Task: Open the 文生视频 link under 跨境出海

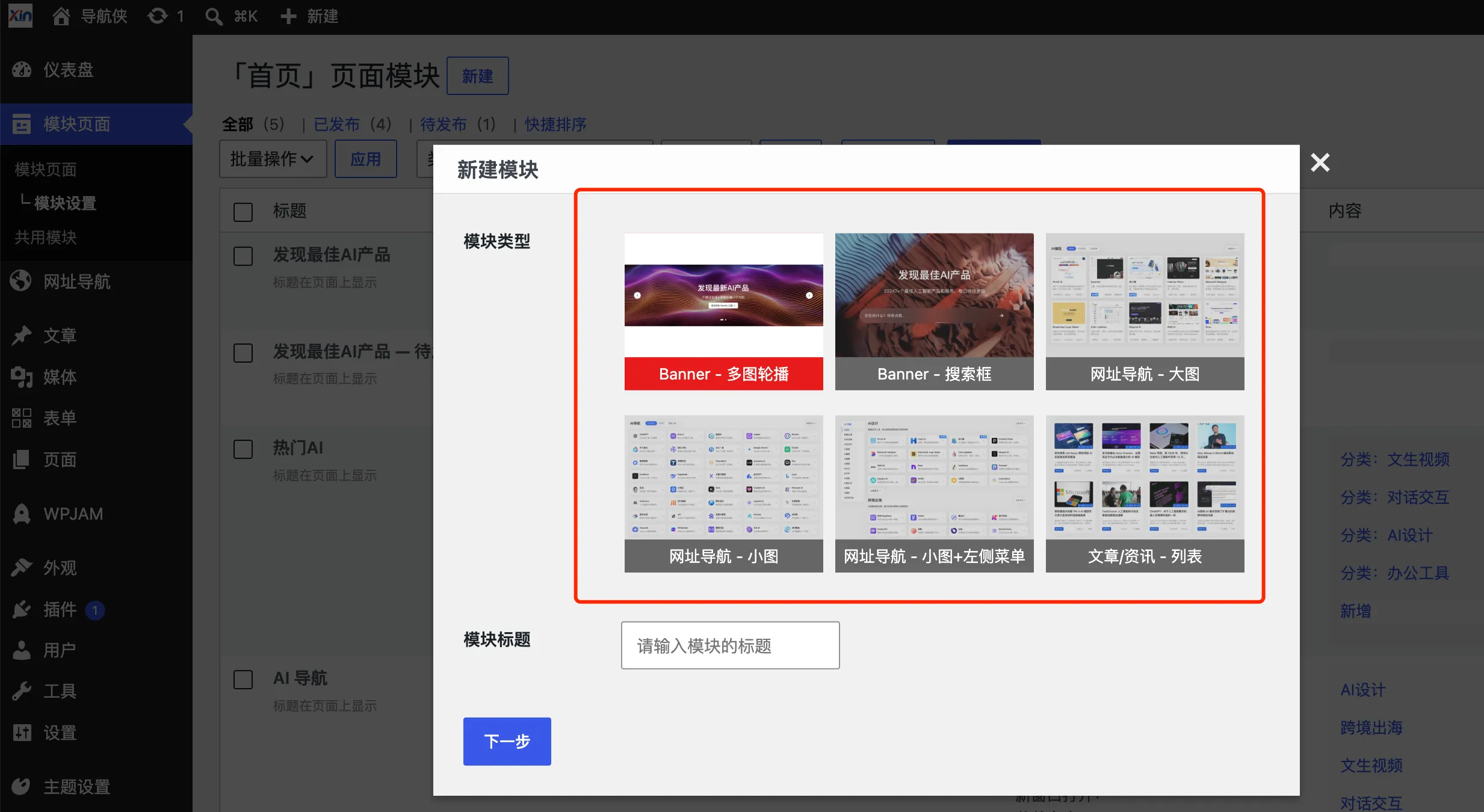Action: [x=1371, y=765]
